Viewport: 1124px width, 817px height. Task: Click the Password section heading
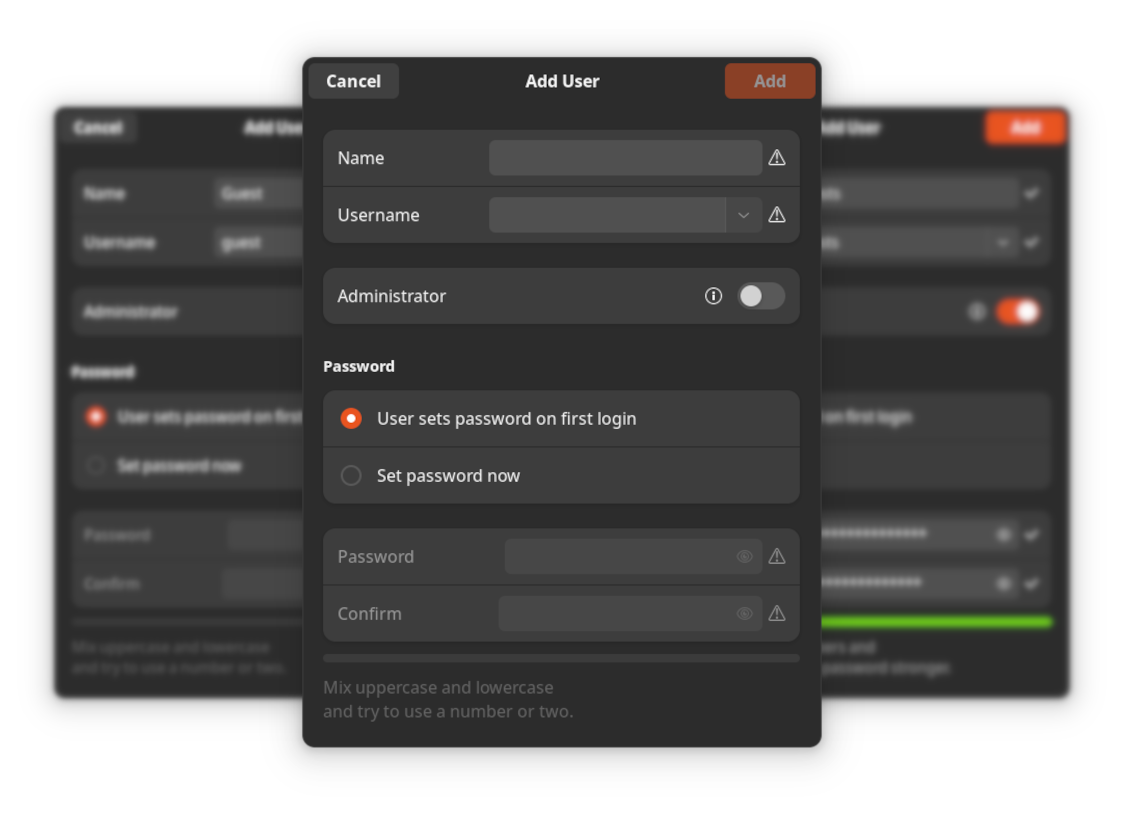coord(358,366)
